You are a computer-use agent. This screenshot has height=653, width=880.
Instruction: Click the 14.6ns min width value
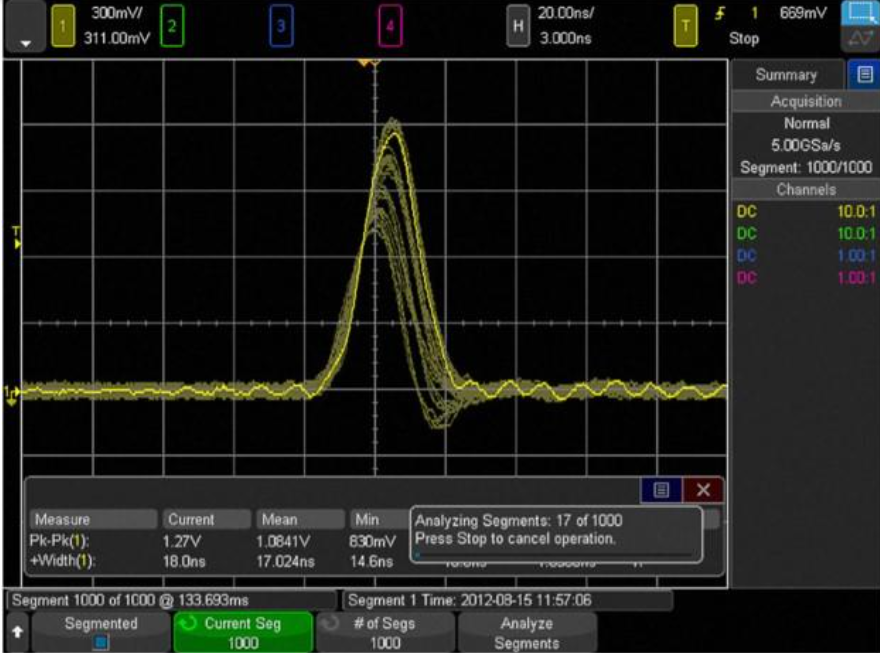coord(371,561)
